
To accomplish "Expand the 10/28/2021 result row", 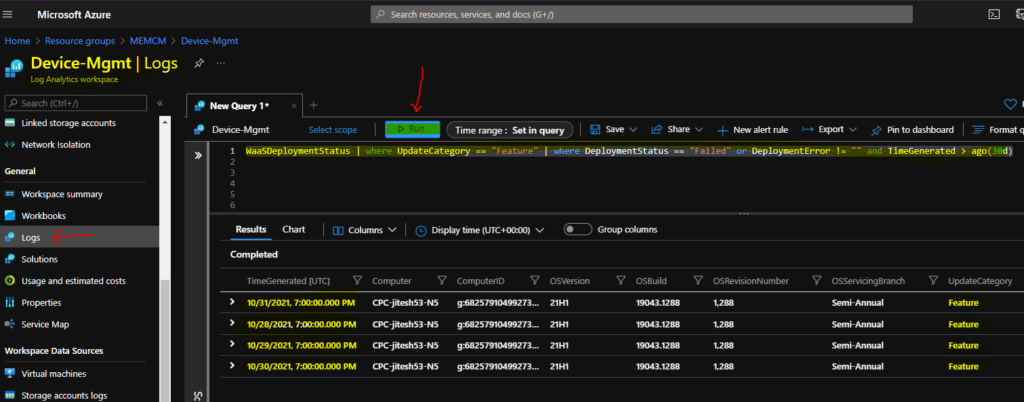I will tap(232, 323).
